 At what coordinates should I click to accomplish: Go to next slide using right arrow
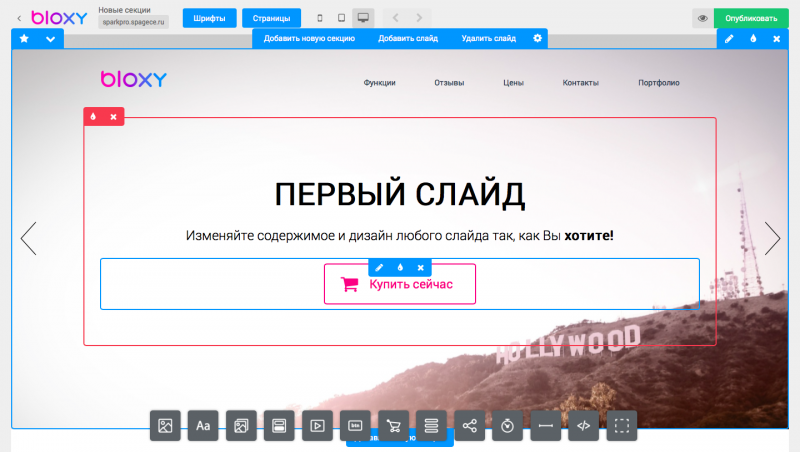coord(772,238)
